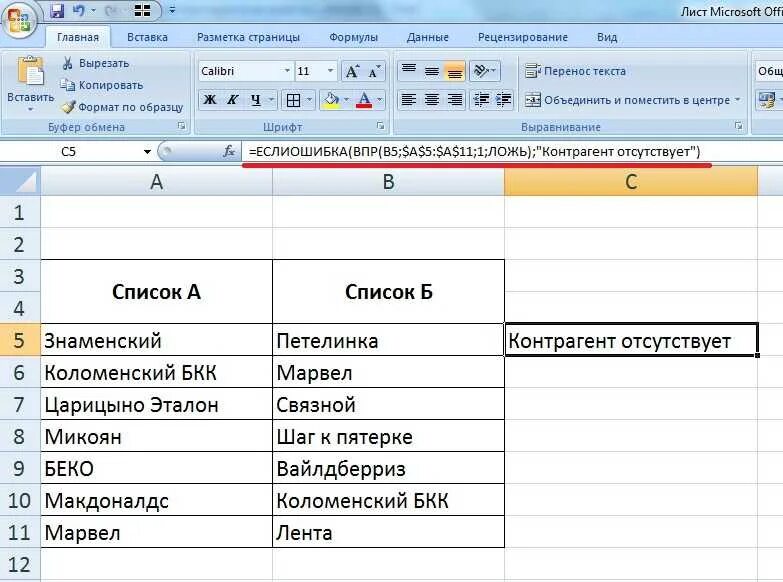Apply yellow fill color bucket
Image resolution: width=783 pixels, height=582 pixels.
pos(332,100)
